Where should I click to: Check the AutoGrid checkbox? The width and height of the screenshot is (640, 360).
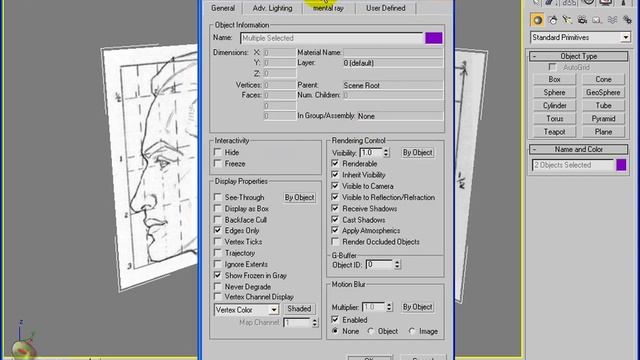pyautogui.click(x=553, y=67)
